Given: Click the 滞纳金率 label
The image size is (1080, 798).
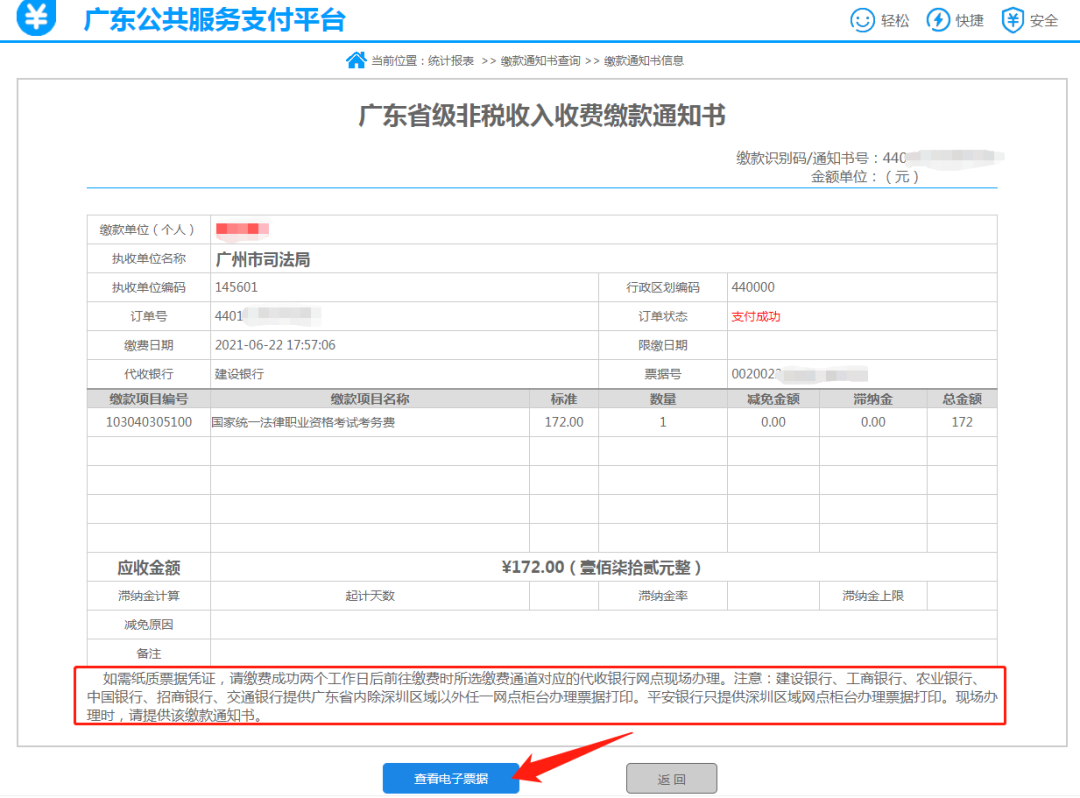Looking at the screenshot, I should pyautogui.click(x=663, y=596).
